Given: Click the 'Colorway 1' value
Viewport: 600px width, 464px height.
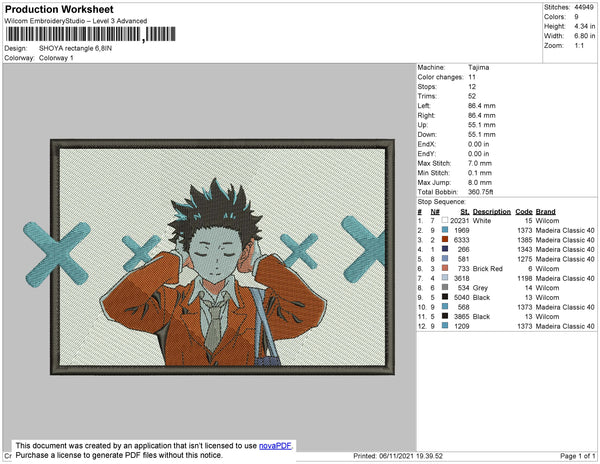Looking at the screenshot, I should 56,58.
